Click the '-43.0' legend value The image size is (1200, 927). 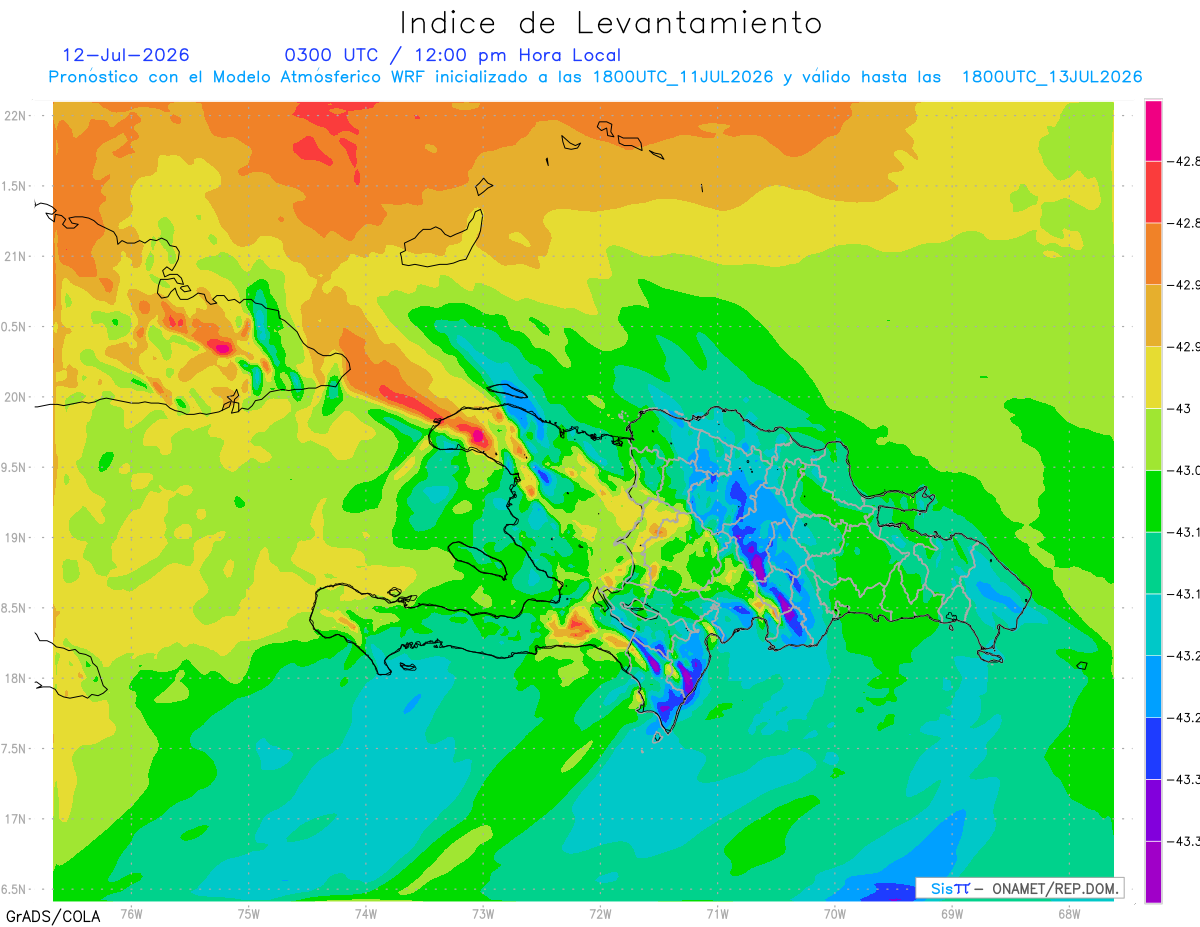1184,470
